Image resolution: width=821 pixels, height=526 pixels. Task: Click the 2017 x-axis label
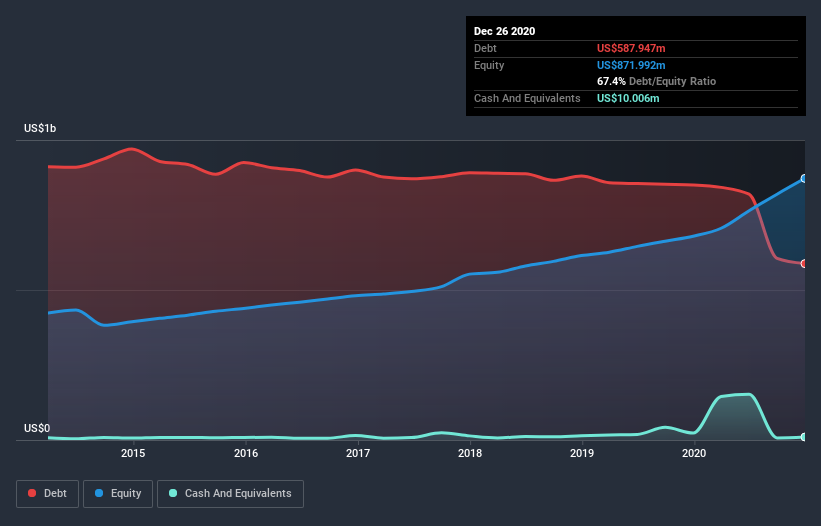[358, 453]
